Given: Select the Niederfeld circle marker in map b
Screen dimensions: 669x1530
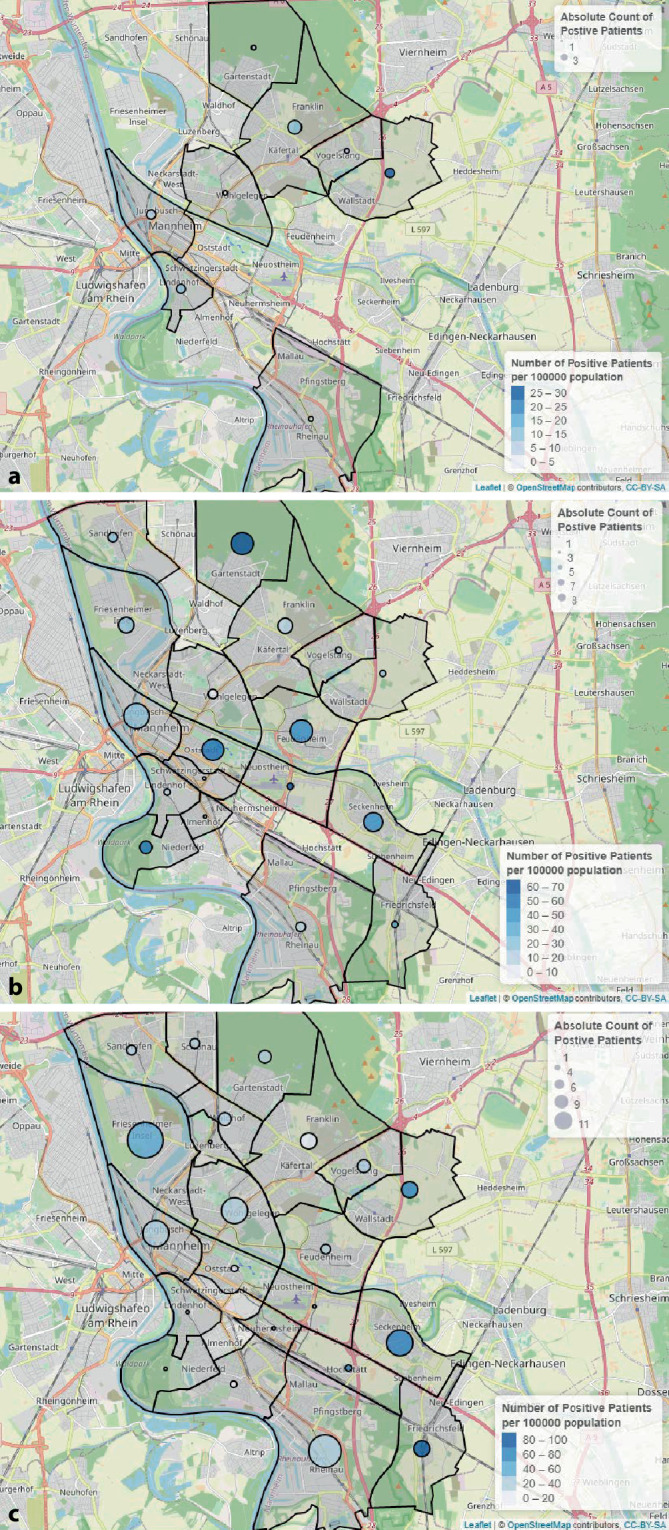Looking at the screenshot, I should click(x=146, y=848).
